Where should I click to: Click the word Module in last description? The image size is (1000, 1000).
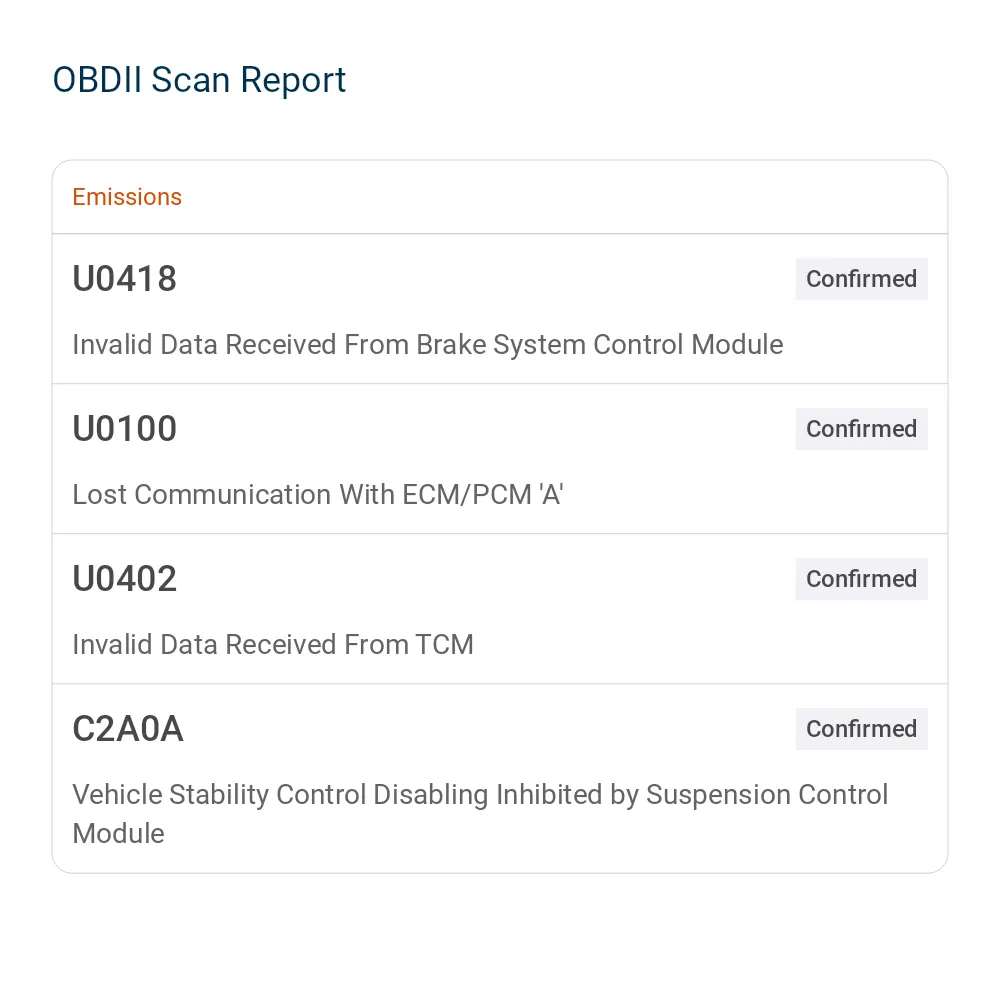coord(119,834)
